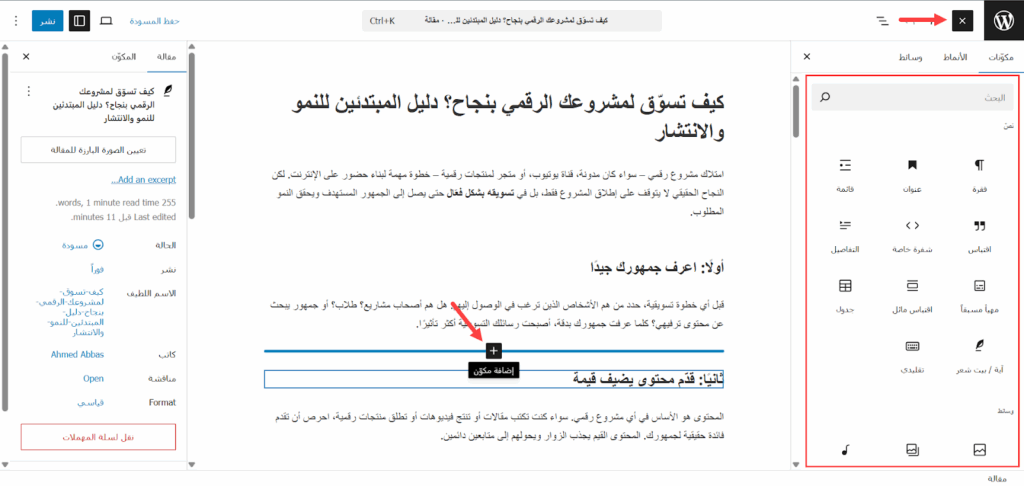This screenshot has width=1024, height=486.
Task: Close the settings sidebar with X
Action: (x=26, y=57)
